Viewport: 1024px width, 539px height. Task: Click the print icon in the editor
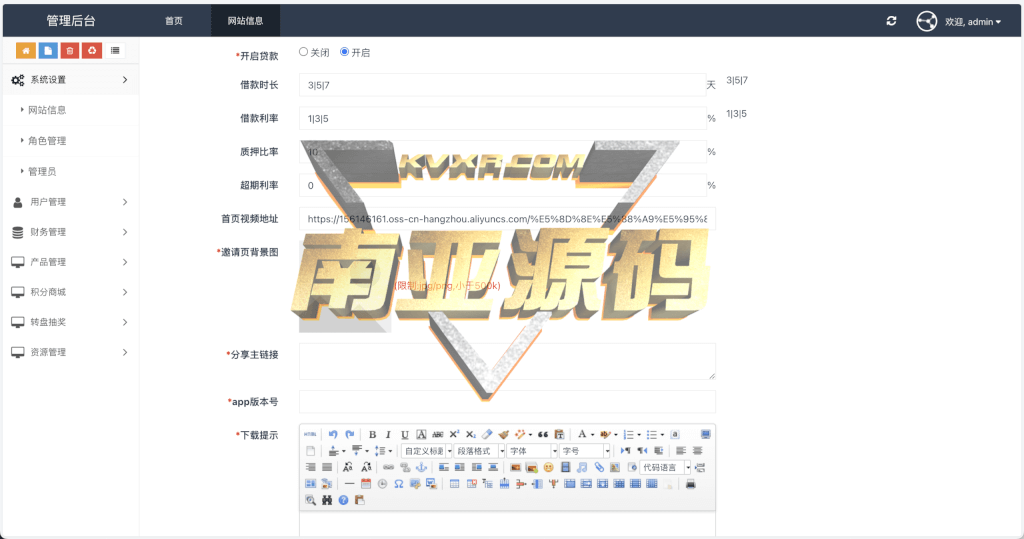pos(690,484)
